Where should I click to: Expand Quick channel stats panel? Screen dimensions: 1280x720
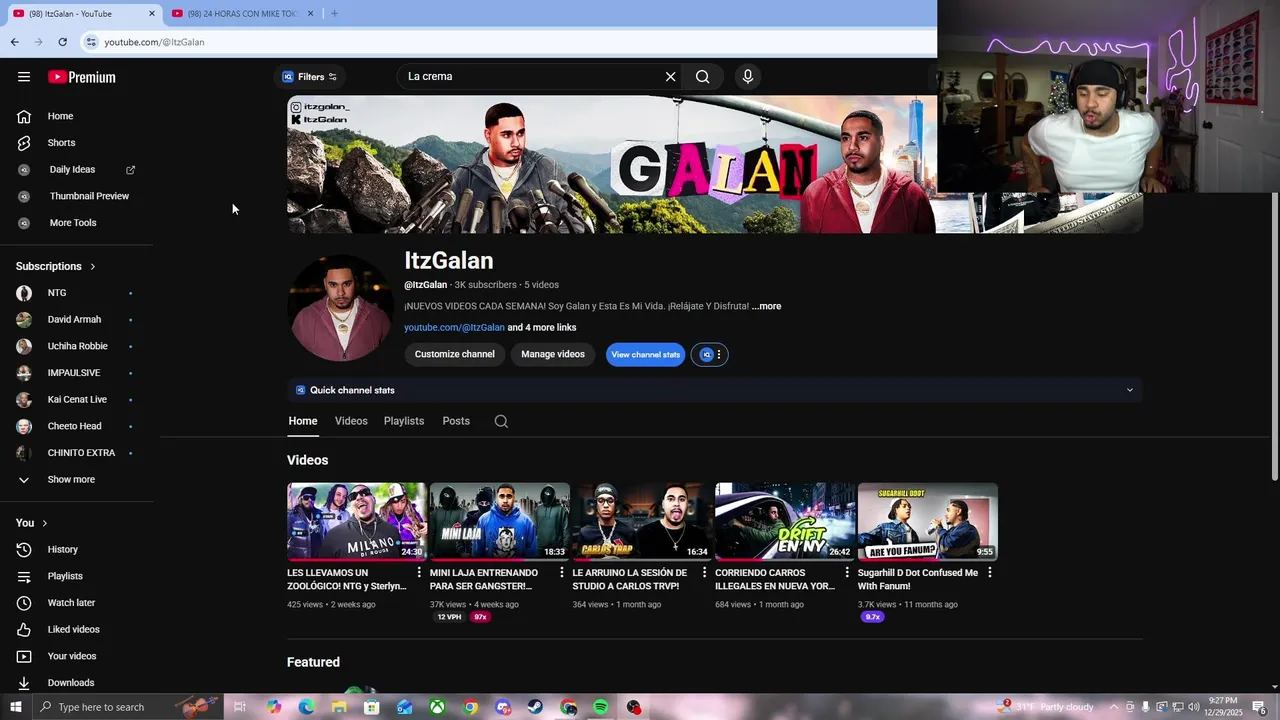(714, 390)
